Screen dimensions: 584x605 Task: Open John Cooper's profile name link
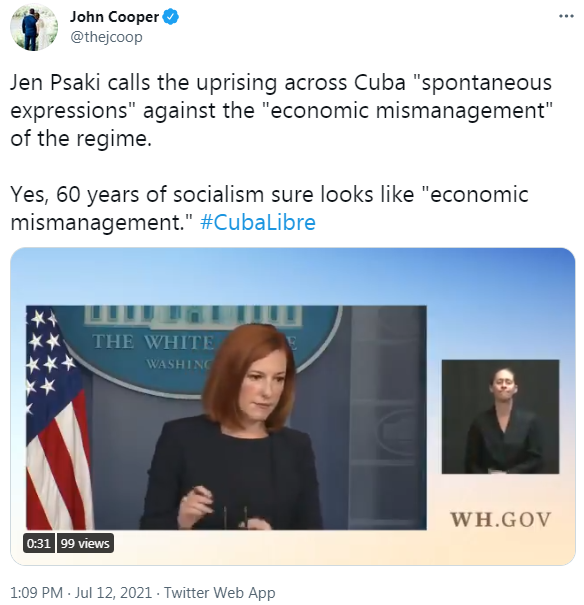pyautogui.click(x=114, y=17)
